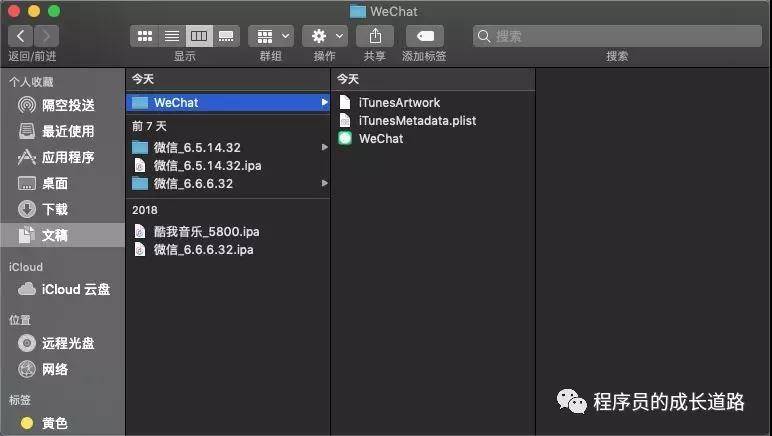Open Remote Disc (远程光盘) in sidebar
Screen dimensions: 772x436
pyautogui.click(x=63, y=343)
